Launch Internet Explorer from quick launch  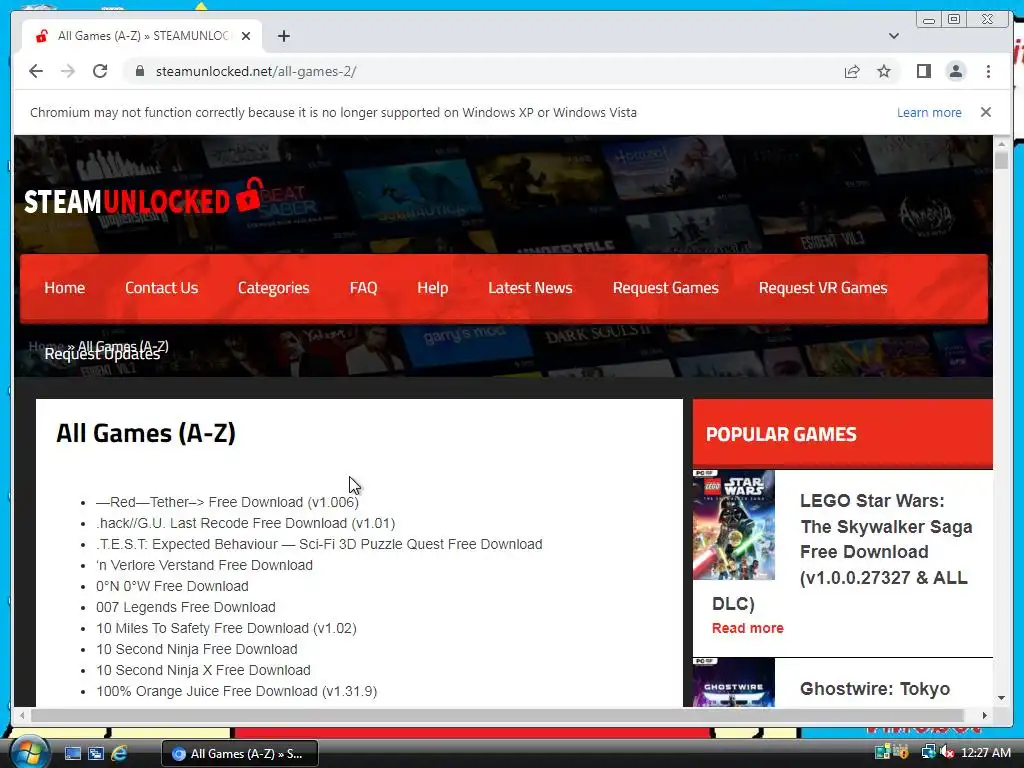119,753
